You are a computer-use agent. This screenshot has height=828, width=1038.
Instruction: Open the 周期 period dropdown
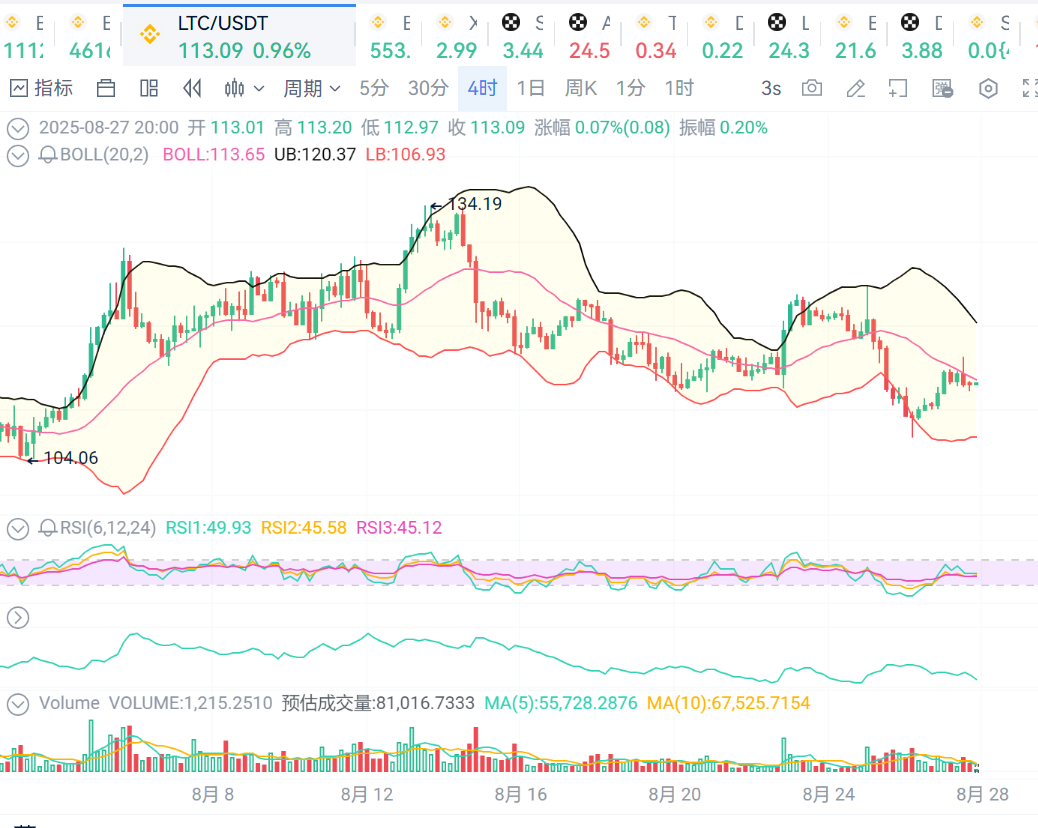312,88
